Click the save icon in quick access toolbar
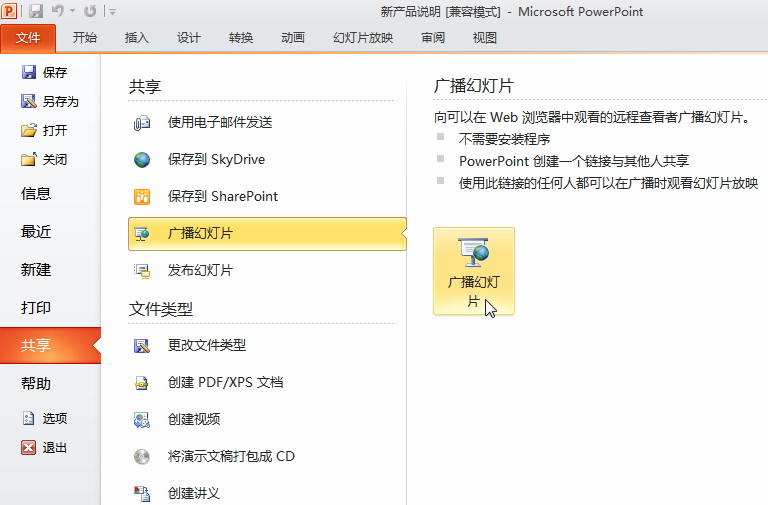768x505 pixels. click(36, 12)
